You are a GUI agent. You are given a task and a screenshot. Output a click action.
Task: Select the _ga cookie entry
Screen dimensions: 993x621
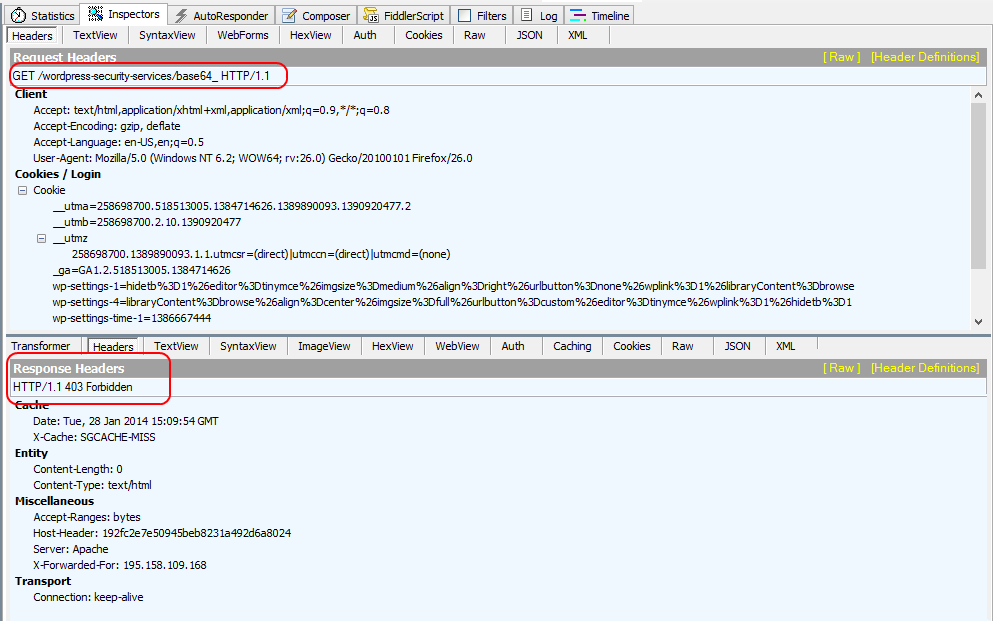pyautogui.click(x=141, y=270)
